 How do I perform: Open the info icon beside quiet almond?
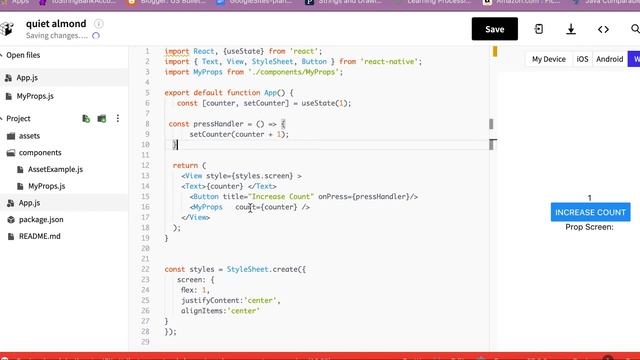coord(98,24)
